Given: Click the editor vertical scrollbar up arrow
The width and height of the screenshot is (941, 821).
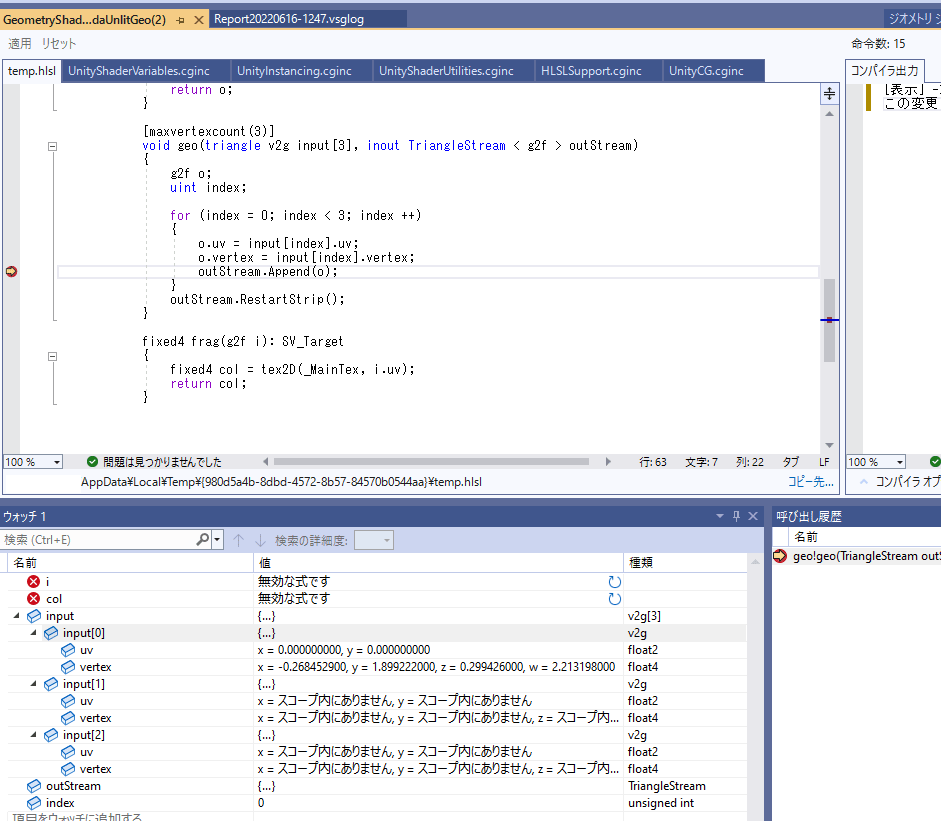Looking at the screenshot, I should 829,113.
